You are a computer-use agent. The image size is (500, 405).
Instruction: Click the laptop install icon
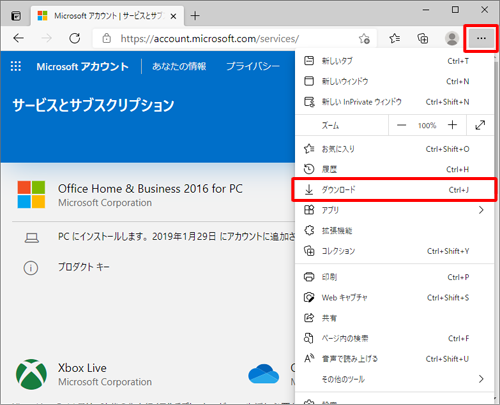(32, 238)
